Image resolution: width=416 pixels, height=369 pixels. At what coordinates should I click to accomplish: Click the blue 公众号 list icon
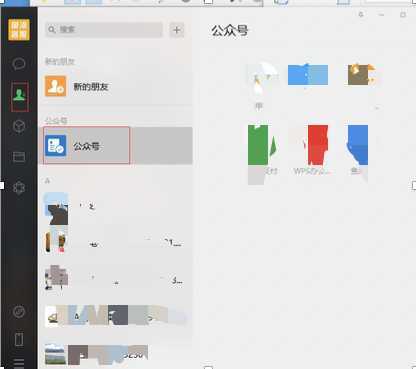coord(56,146)
